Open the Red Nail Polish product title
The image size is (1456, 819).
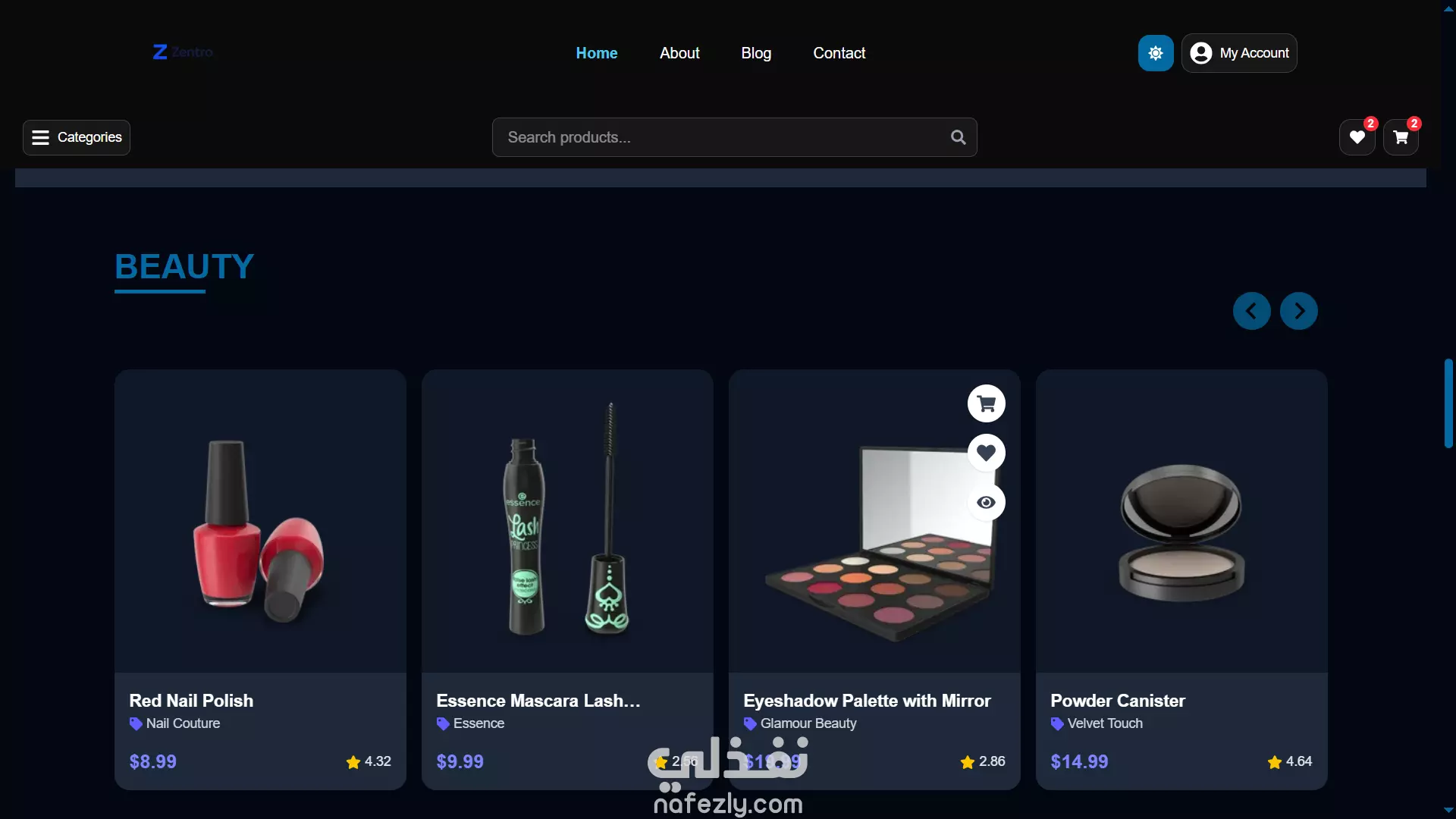pyautogui.click(x=191, y=701)
